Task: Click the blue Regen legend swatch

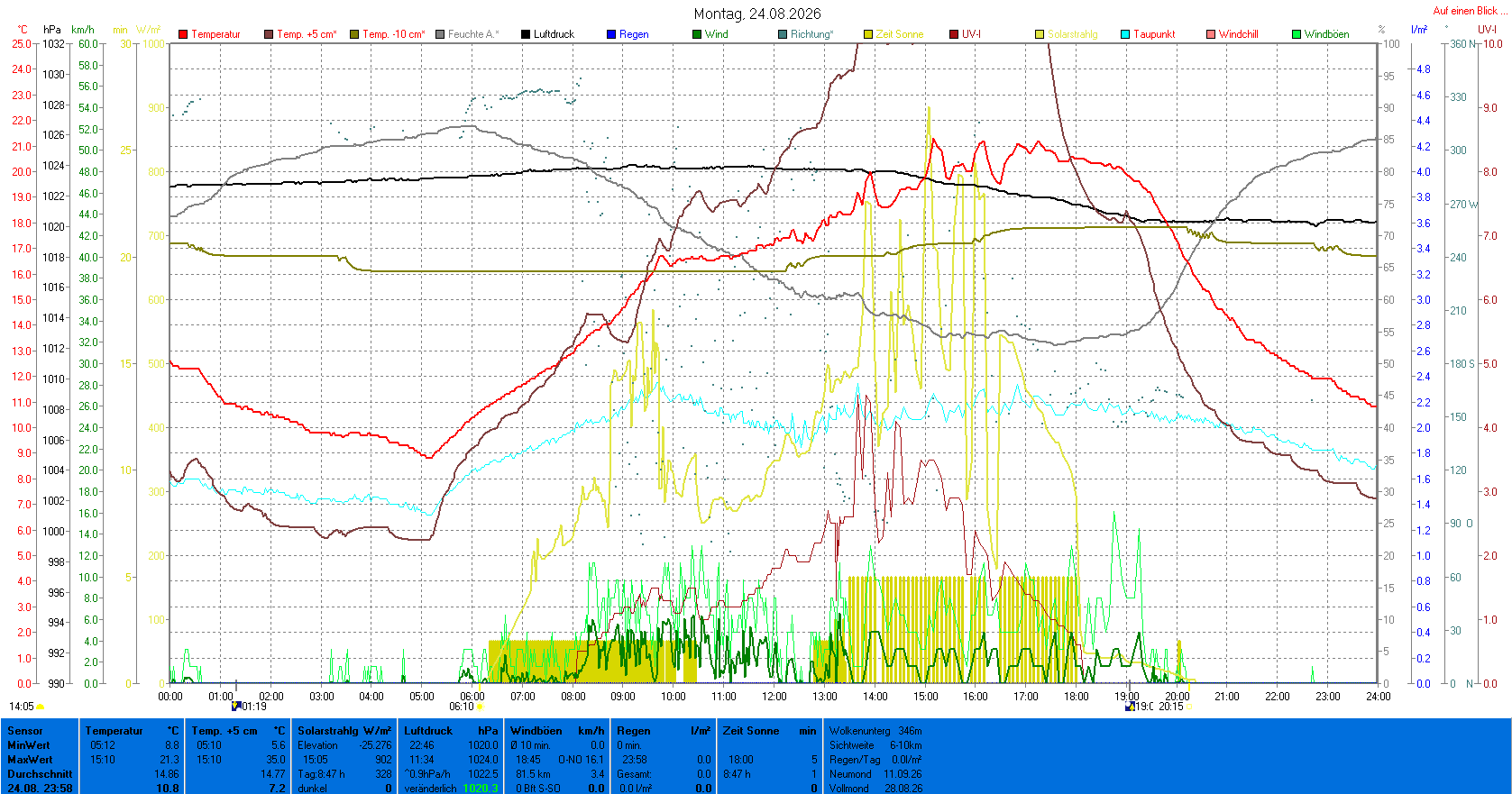Action: click(x=611, y=34)
